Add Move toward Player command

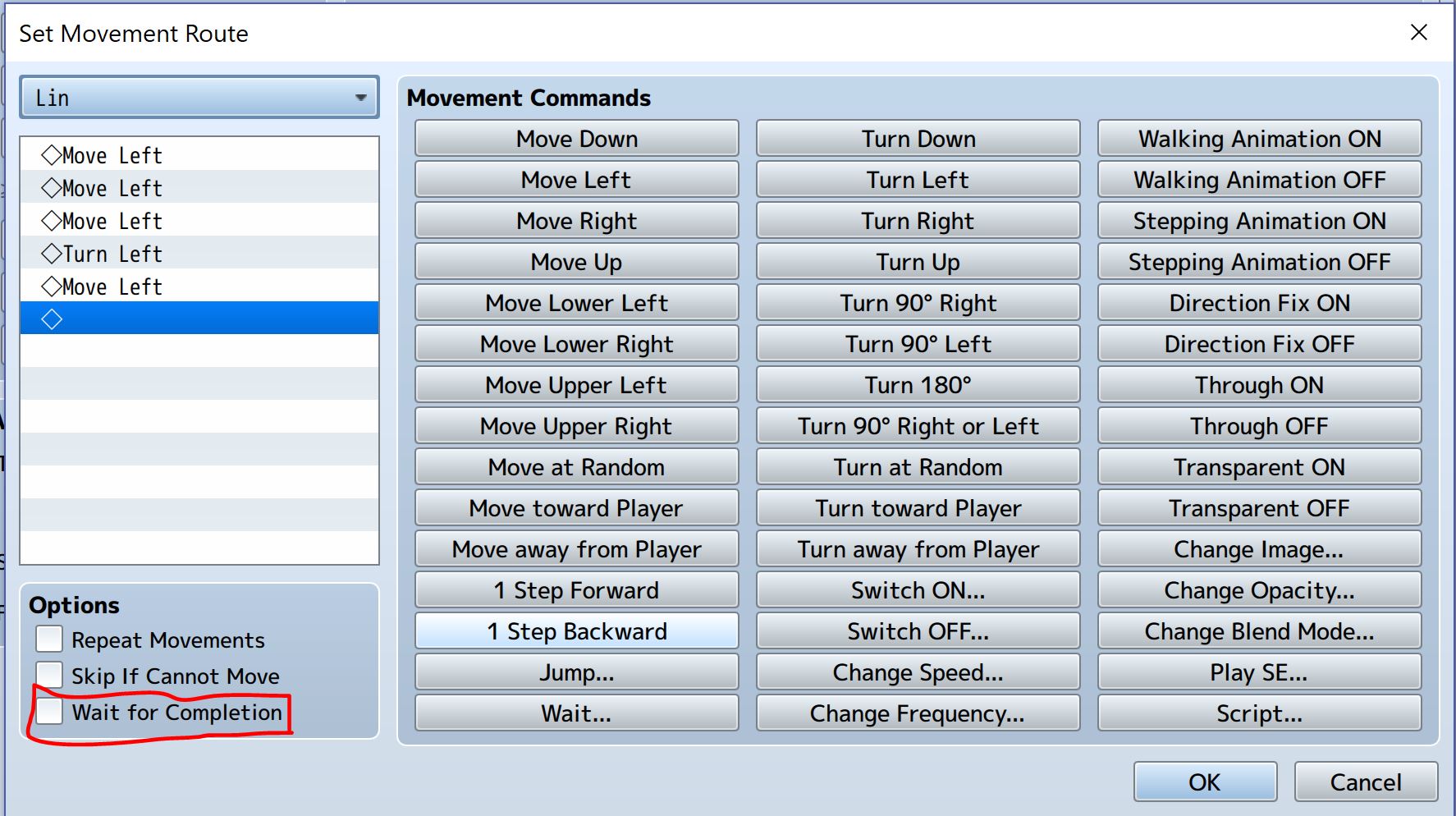(x=576, y=508)
